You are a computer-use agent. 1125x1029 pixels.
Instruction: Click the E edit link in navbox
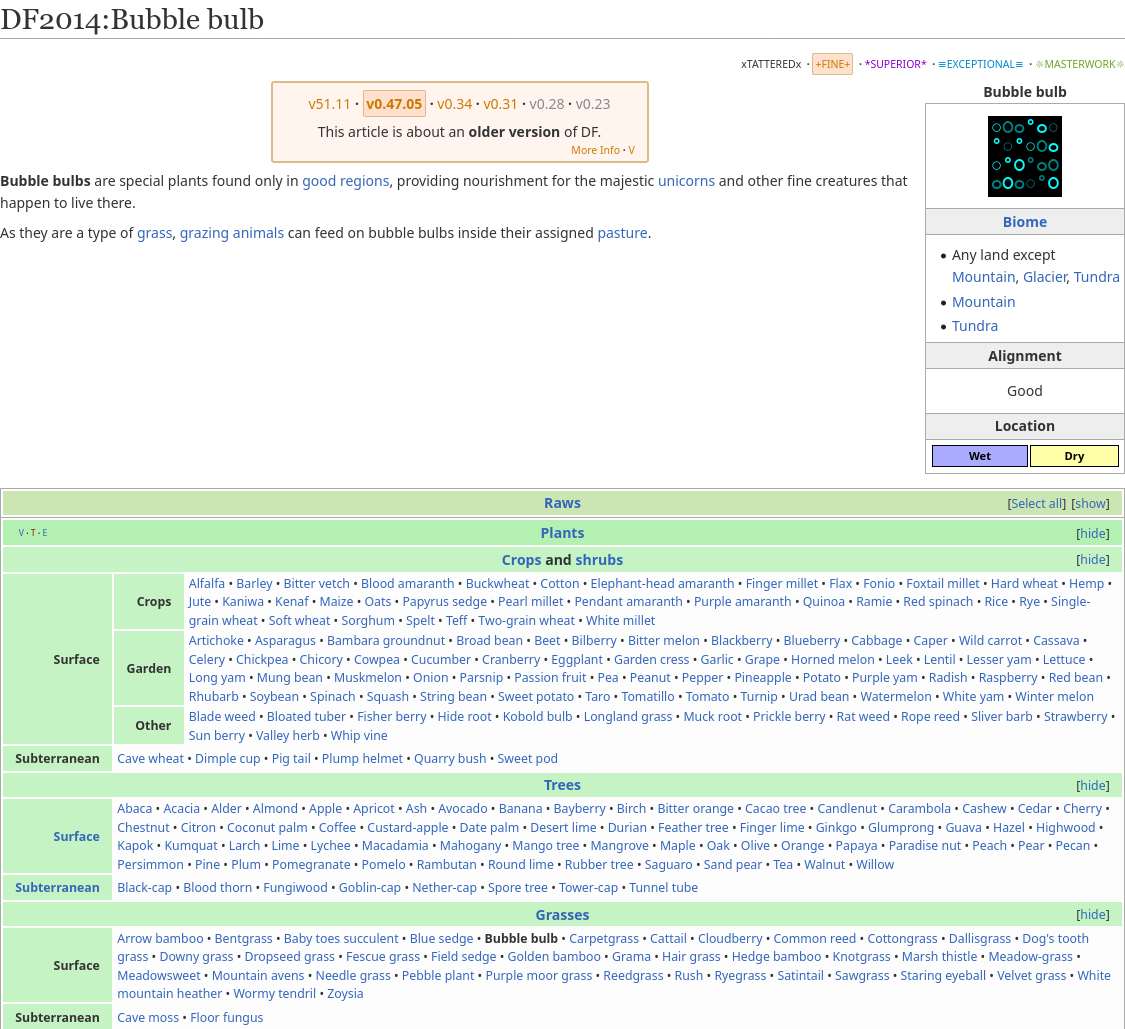point(44,532)
